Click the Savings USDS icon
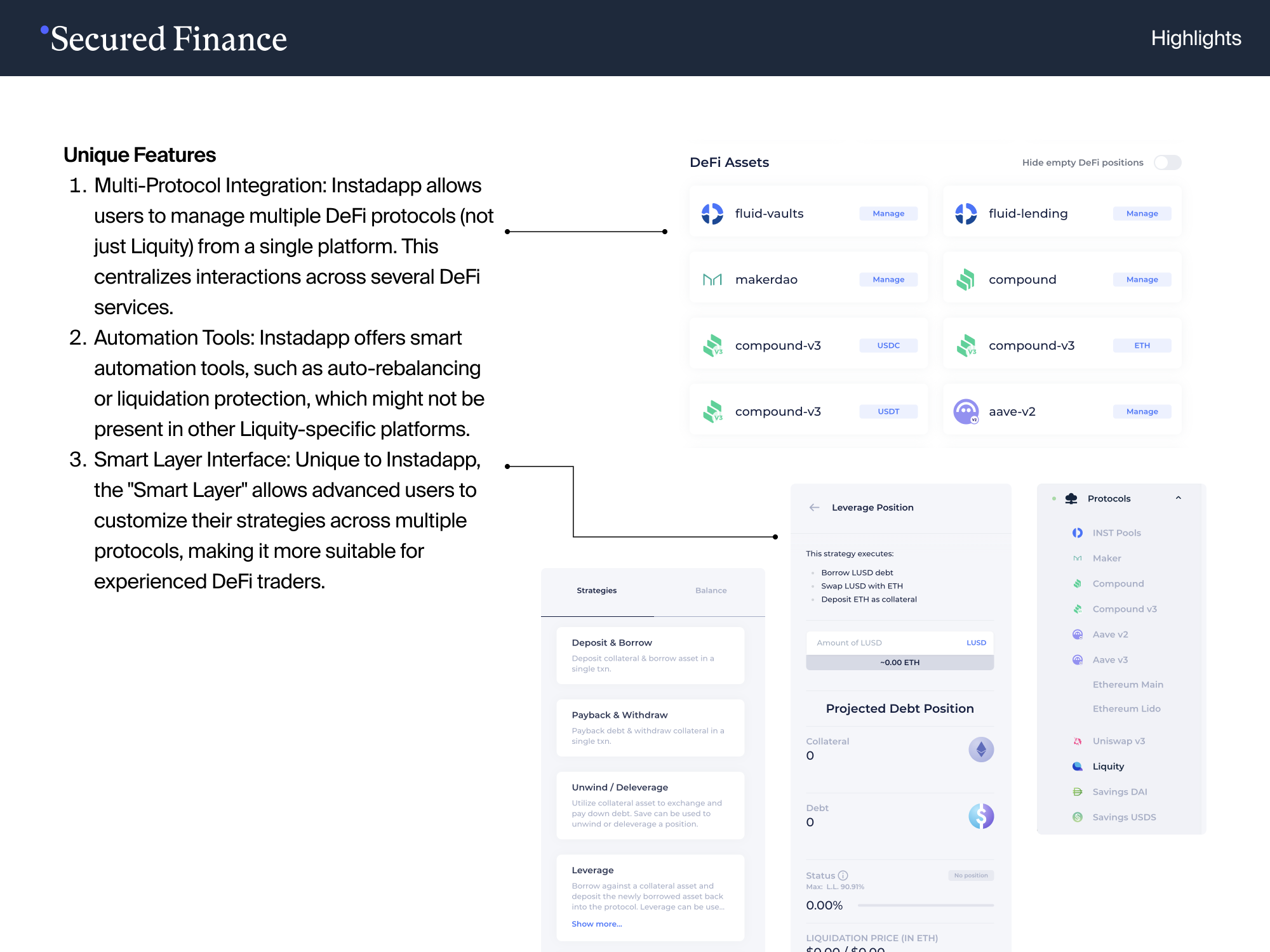This screenshot has height=952, width=1270. coord(1078,817)
